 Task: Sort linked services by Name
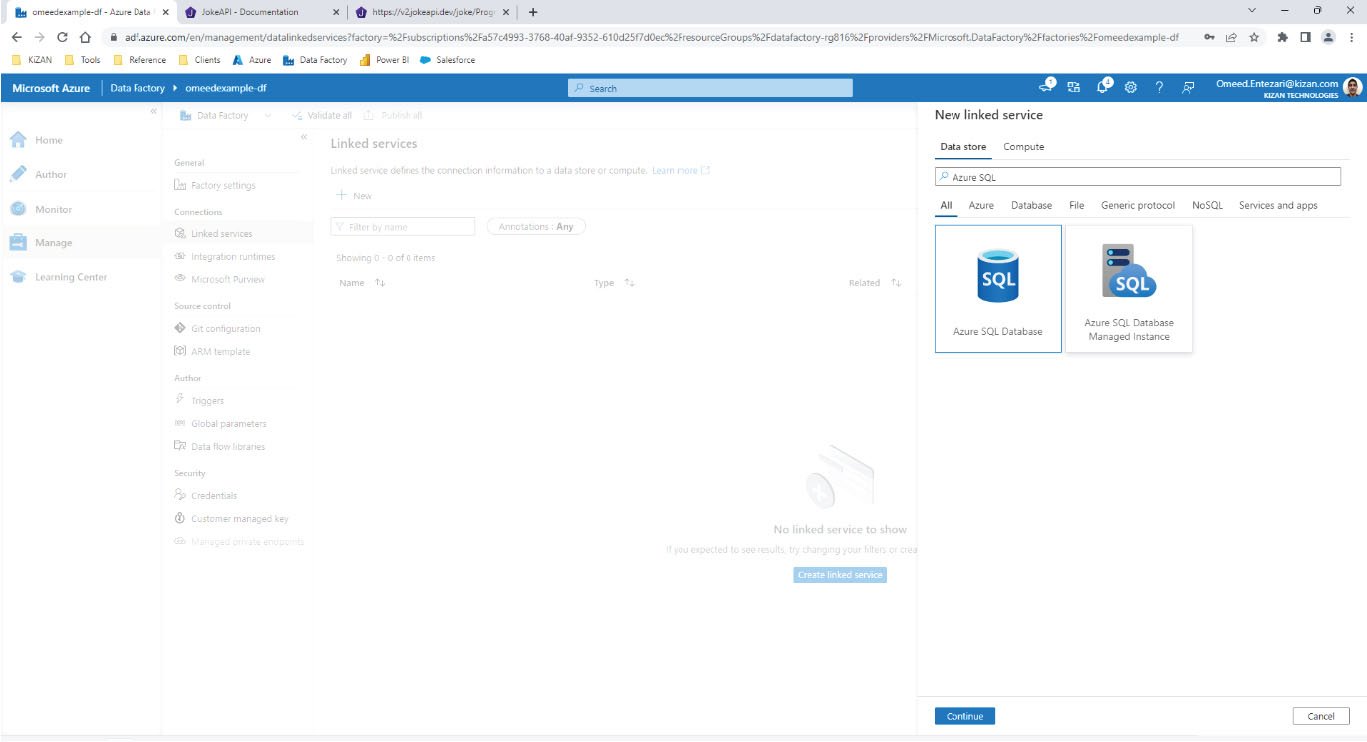[362, 283]
